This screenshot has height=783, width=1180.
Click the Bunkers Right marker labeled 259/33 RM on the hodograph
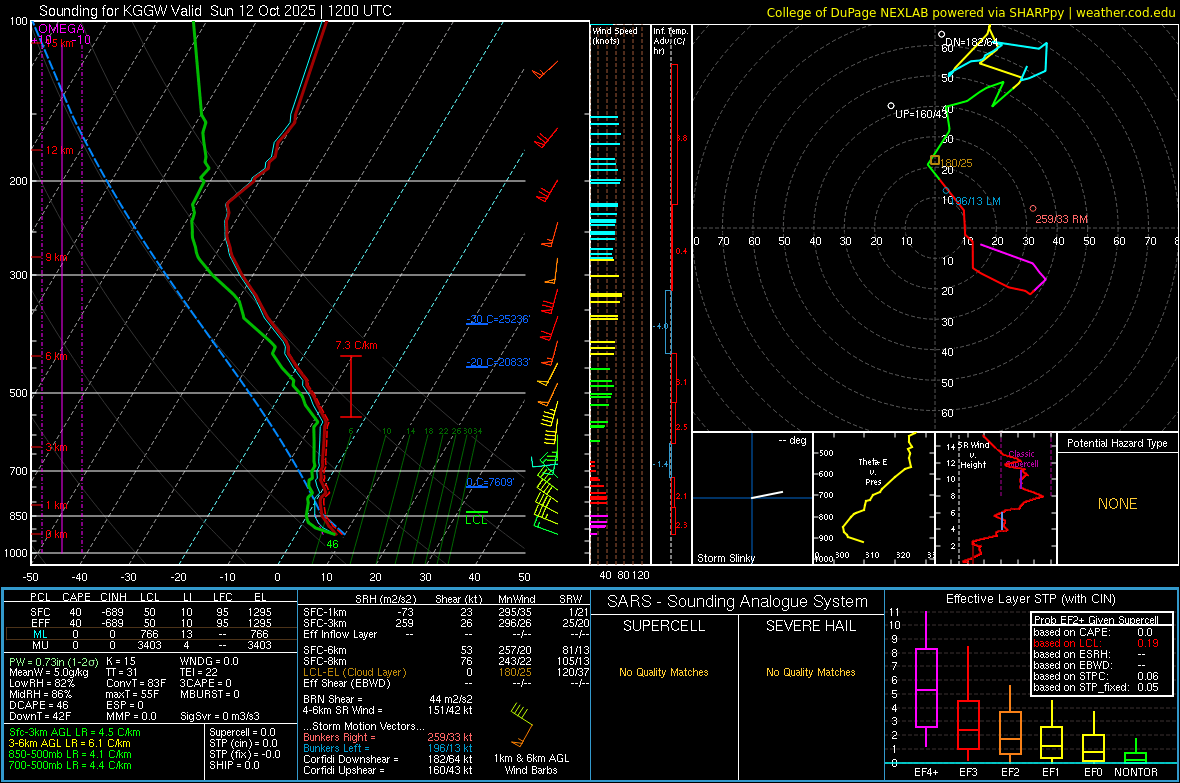coord(1032,209)
